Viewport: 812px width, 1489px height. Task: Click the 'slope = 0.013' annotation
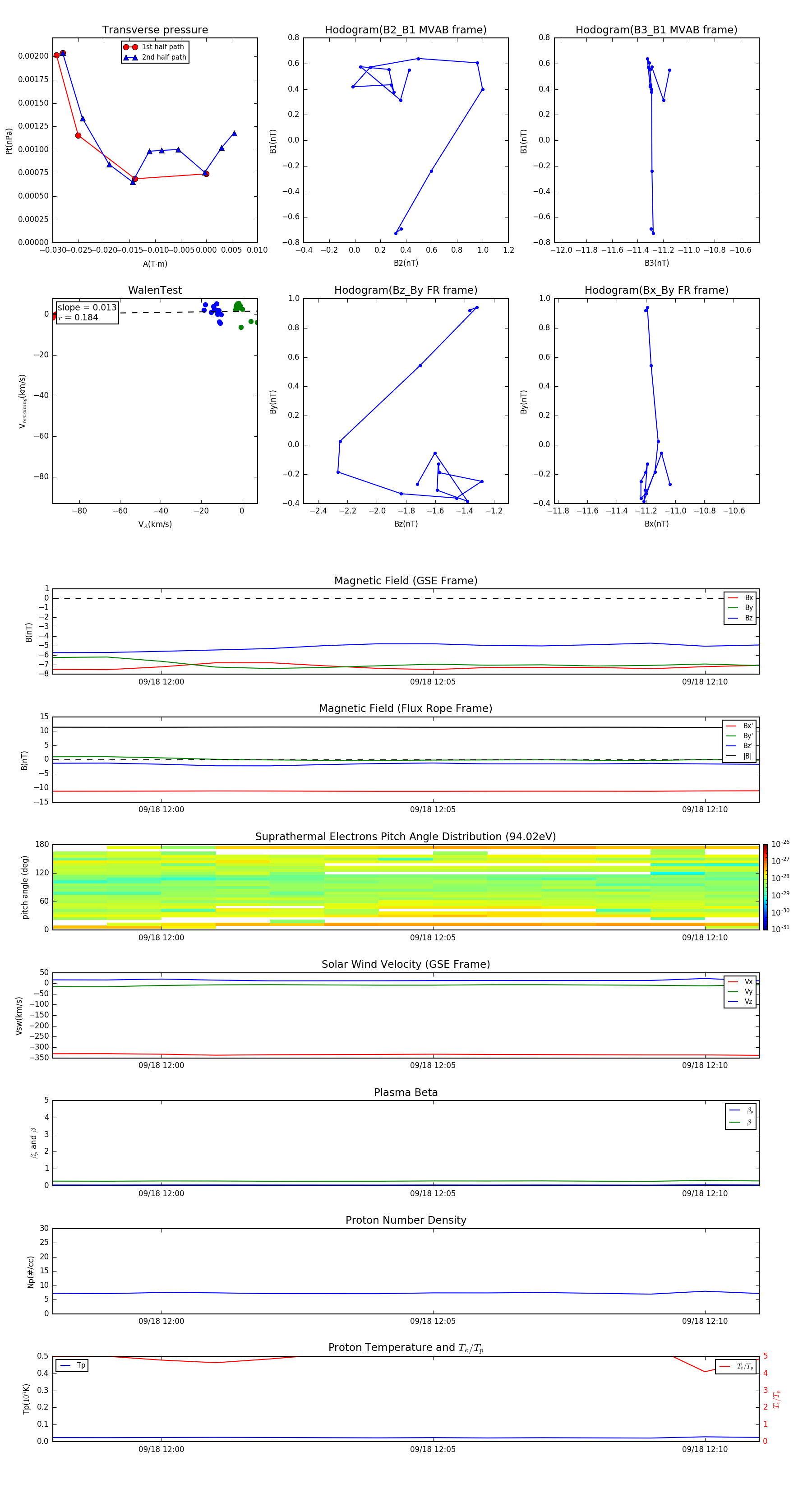click(x=87, y=308)
